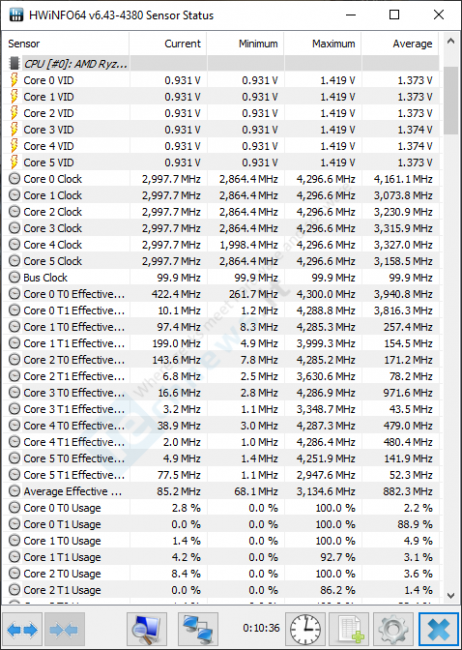
Task: Click the remote network computers icon
Action: pos(198,630)
